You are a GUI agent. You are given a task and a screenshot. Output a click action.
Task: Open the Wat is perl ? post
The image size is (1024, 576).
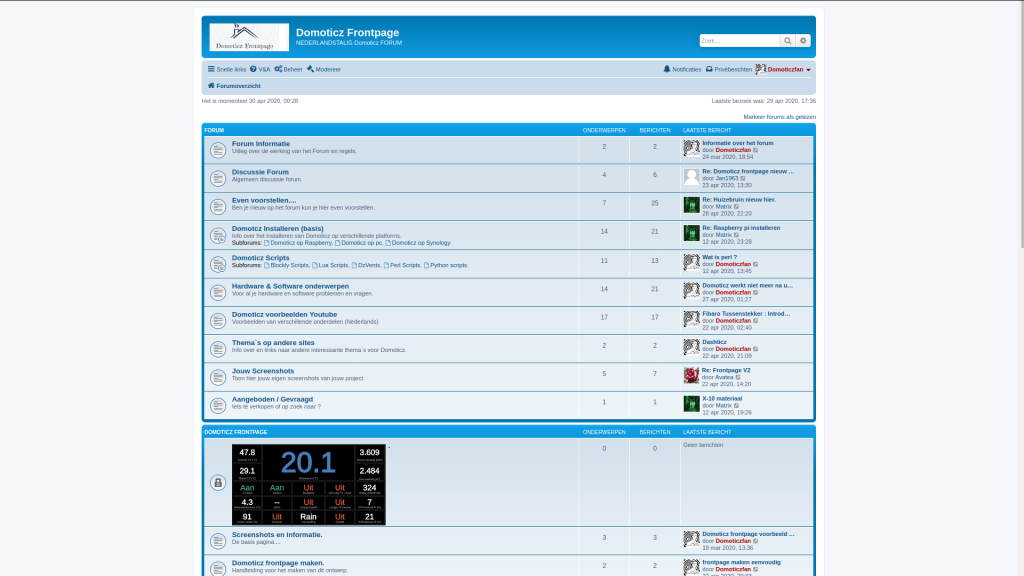click(x=719, y=257)
